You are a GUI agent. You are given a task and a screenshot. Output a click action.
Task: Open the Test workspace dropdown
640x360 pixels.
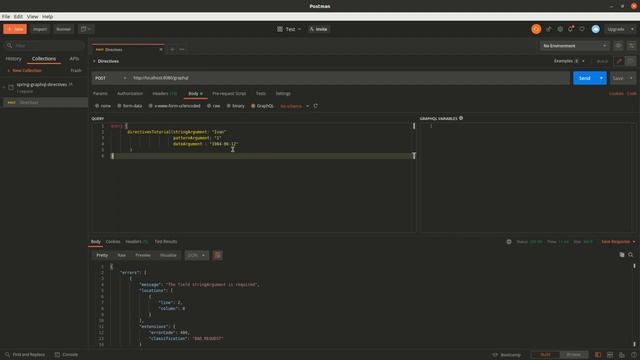click(289, 29)
